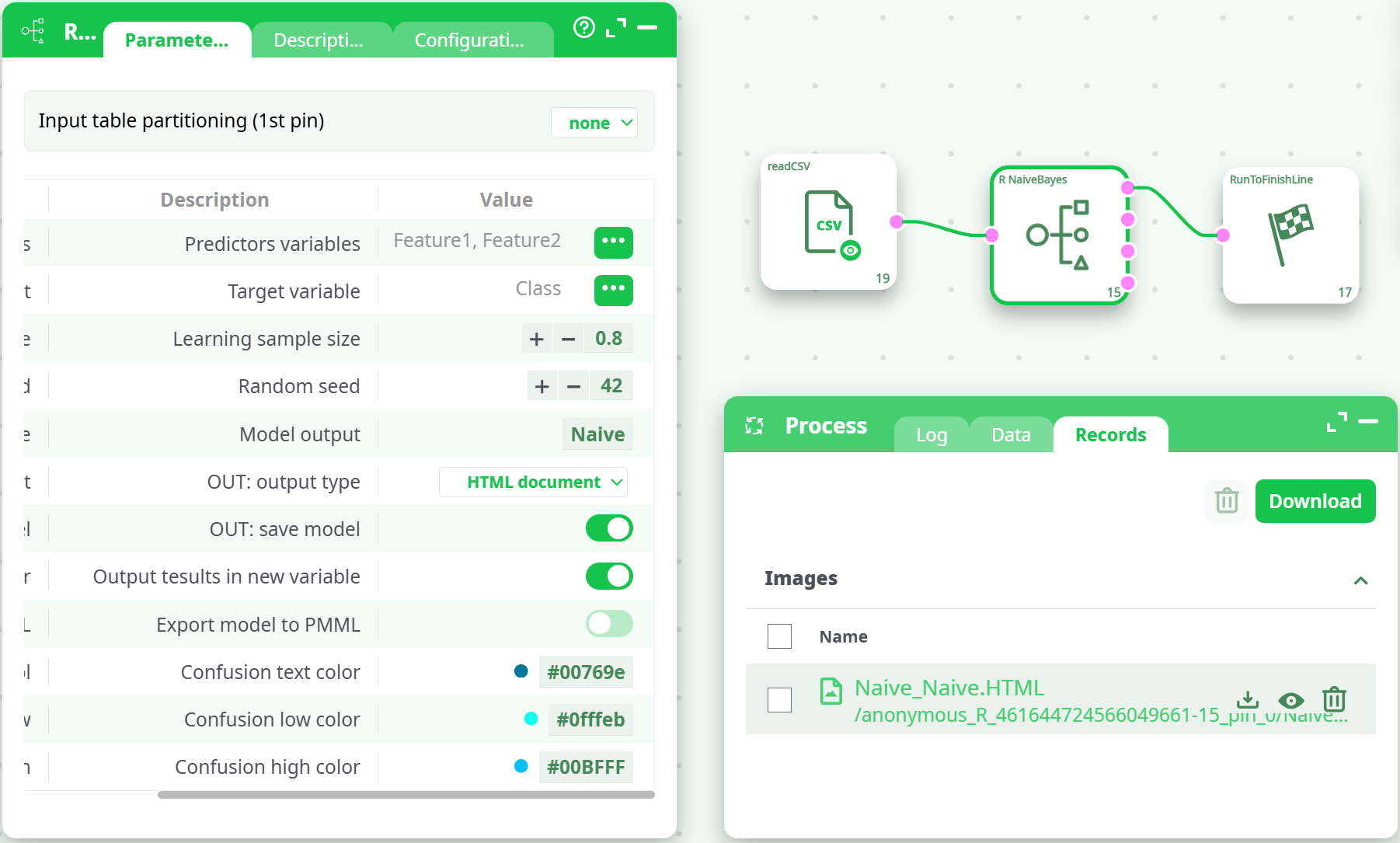Select the R NaiveBayes node icon
The height and width of the screenshot is (843, 1400).
click(x=1059, y=235)
